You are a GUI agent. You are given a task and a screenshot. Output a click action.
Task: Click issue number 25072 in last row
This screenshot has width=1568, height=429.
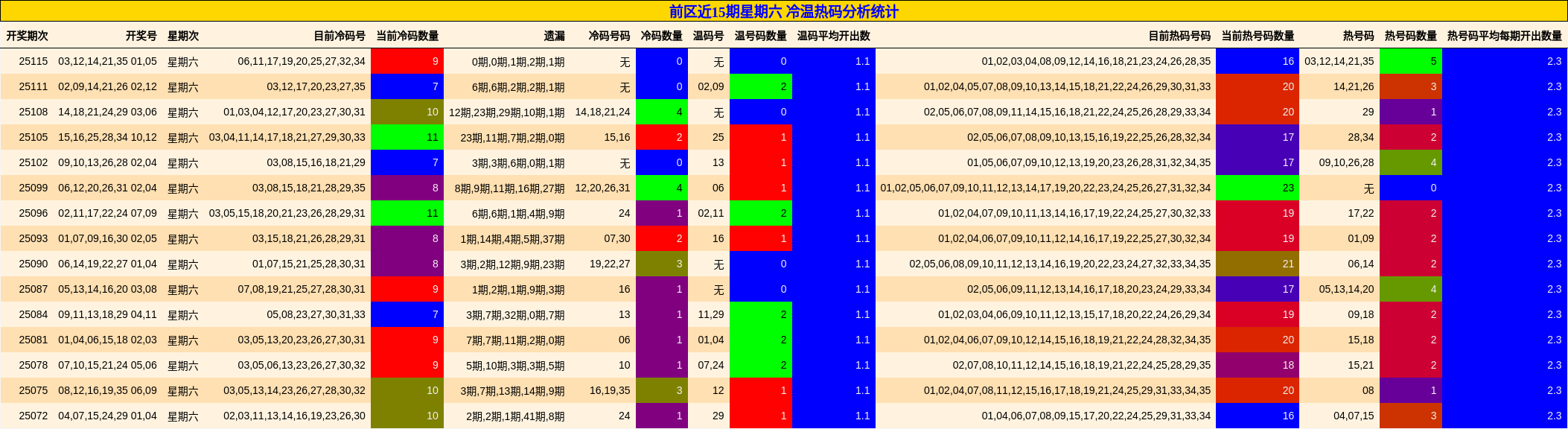click(34, 416)
